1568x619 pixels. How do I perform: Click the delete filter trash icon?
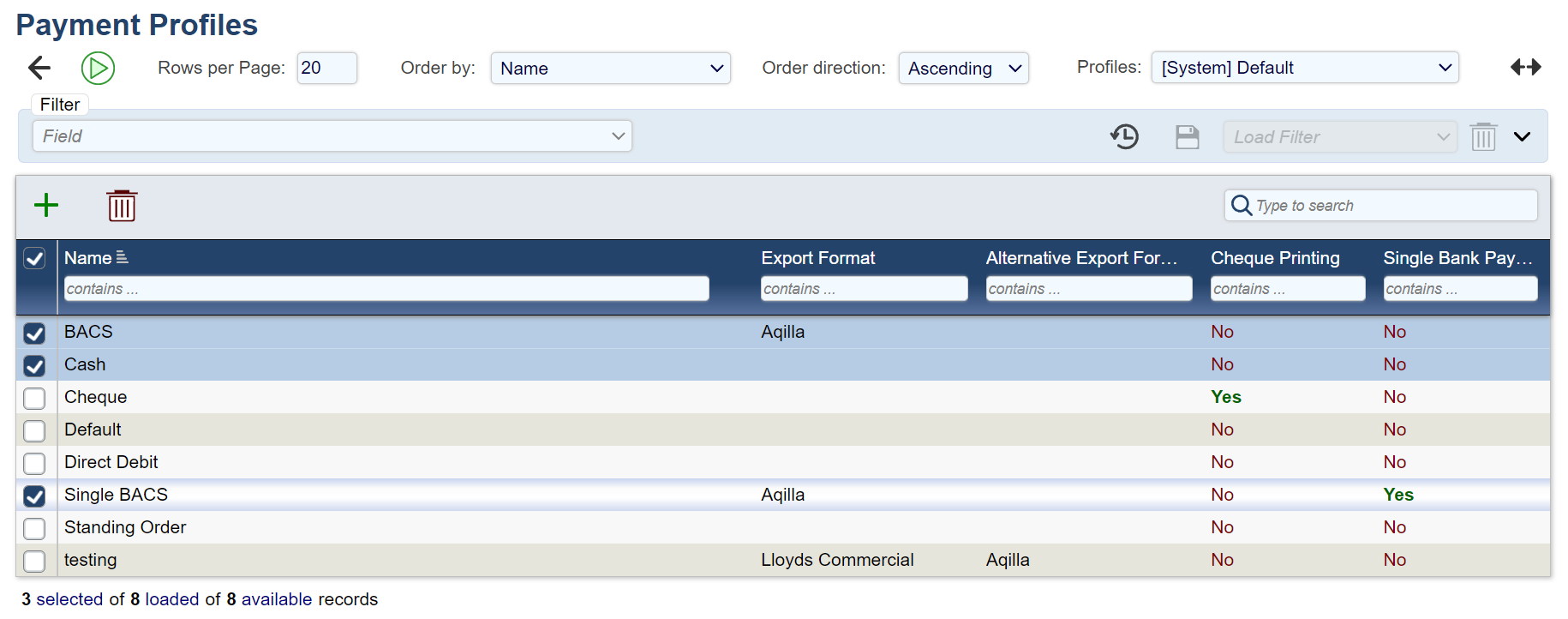(x=1483, y=136)
